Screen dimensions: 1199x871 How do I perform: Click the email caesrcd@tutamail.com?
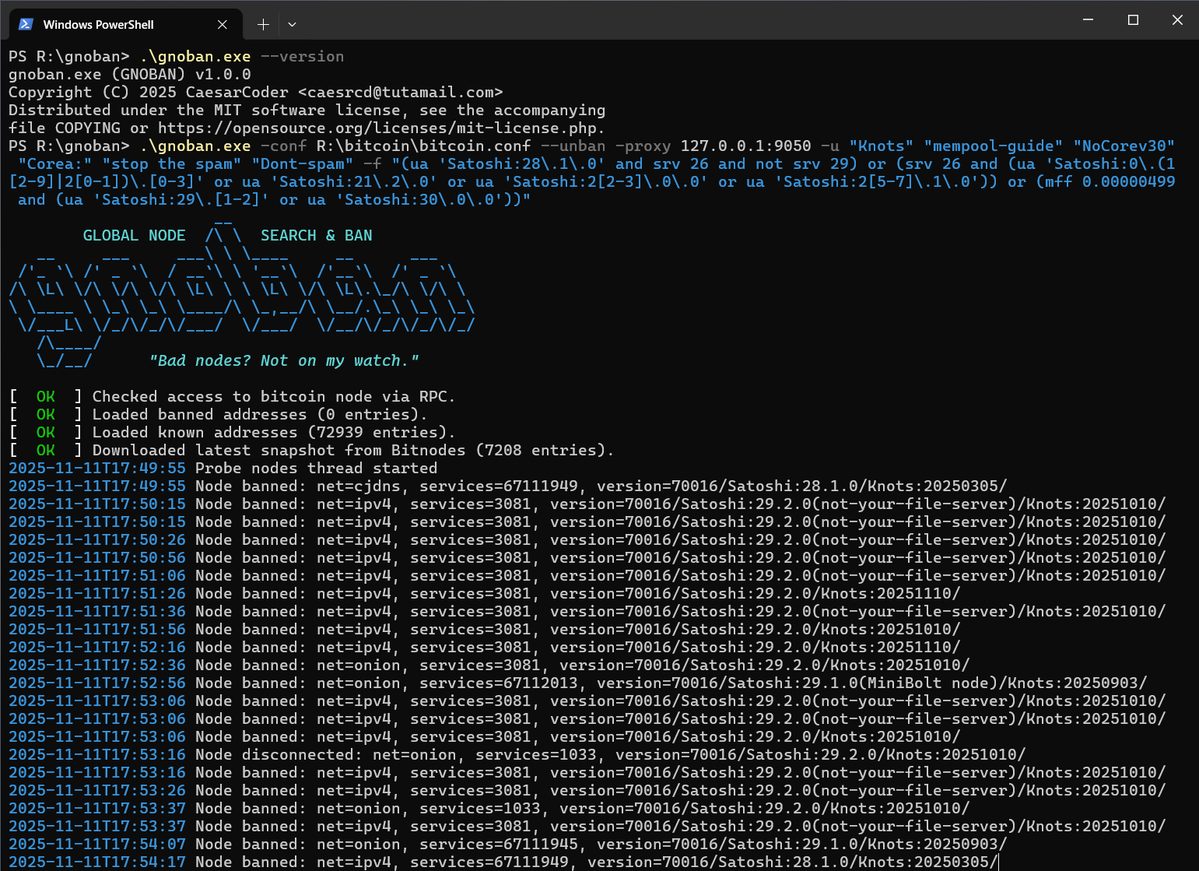click(x=401, y=93)
